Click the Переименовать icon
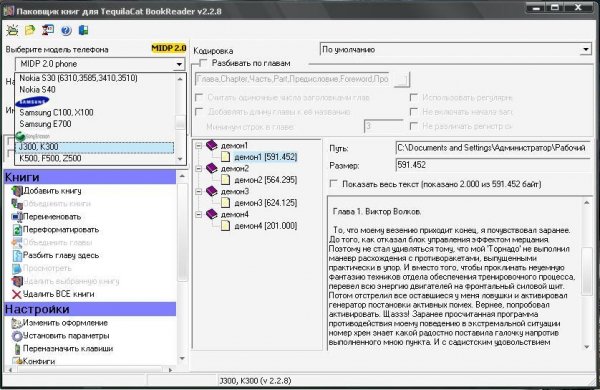The image size is (600, 390). [x=17, y=217]
